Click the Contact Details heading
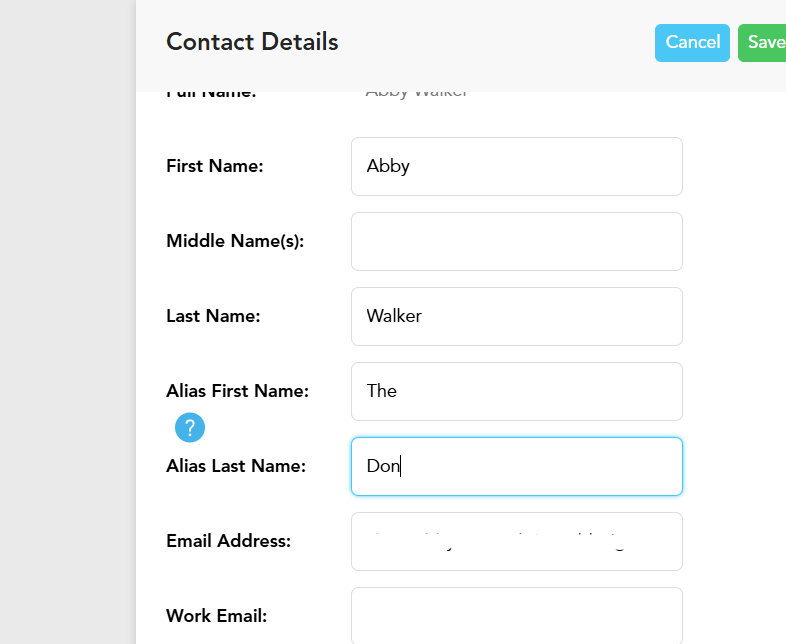The image size is (786, 644). pyautogui.click(x=252, y=42)
